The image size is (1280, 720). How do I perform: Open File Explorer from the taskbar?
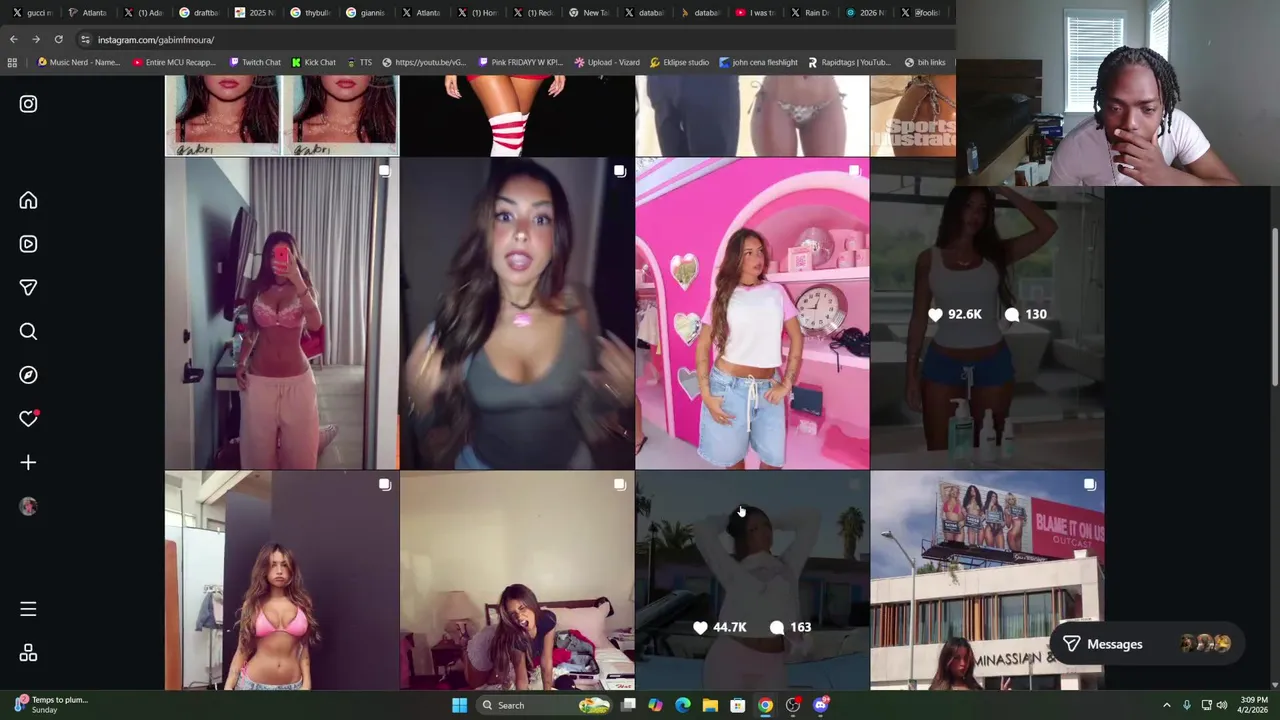710,706
